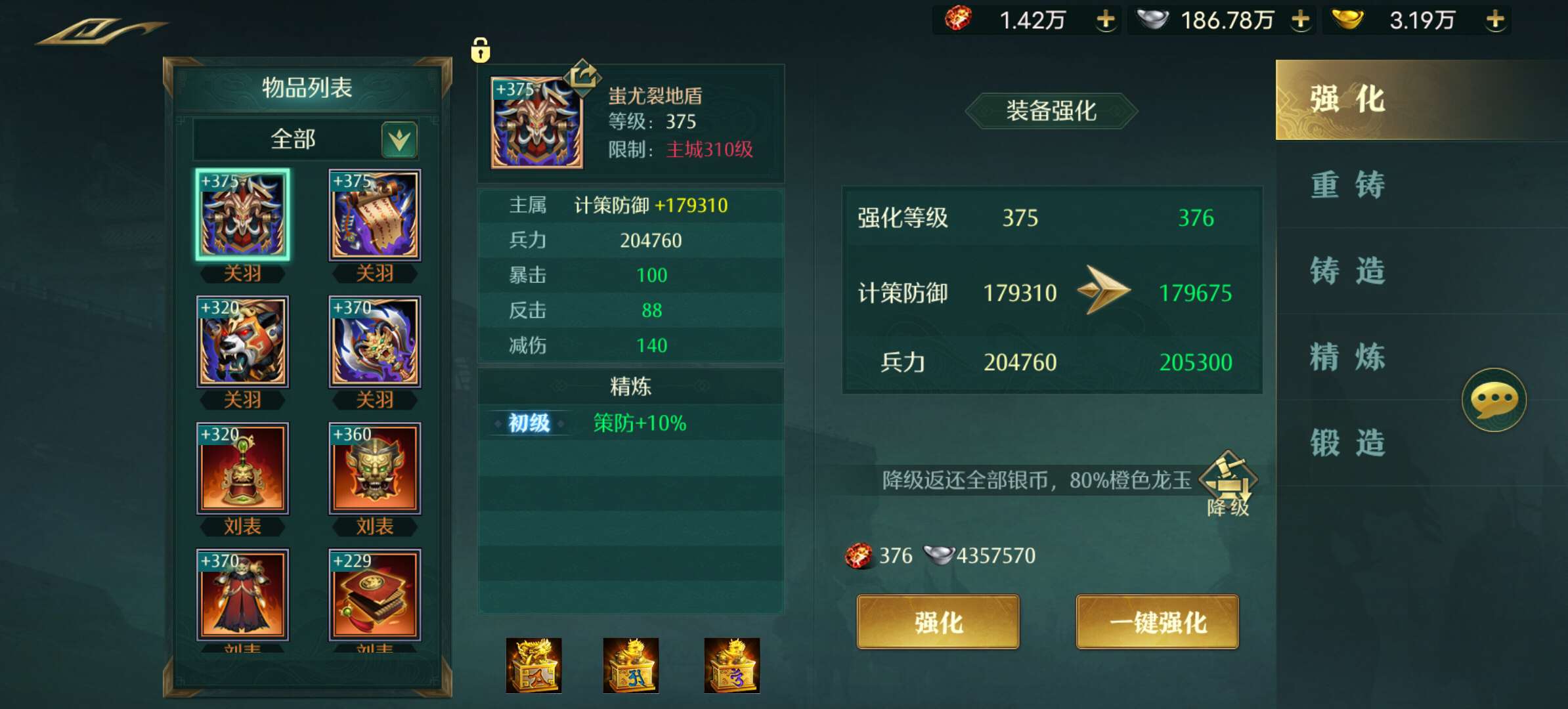Tap the golden back arrow icon

pyautogui.click(x=102, y=31)
